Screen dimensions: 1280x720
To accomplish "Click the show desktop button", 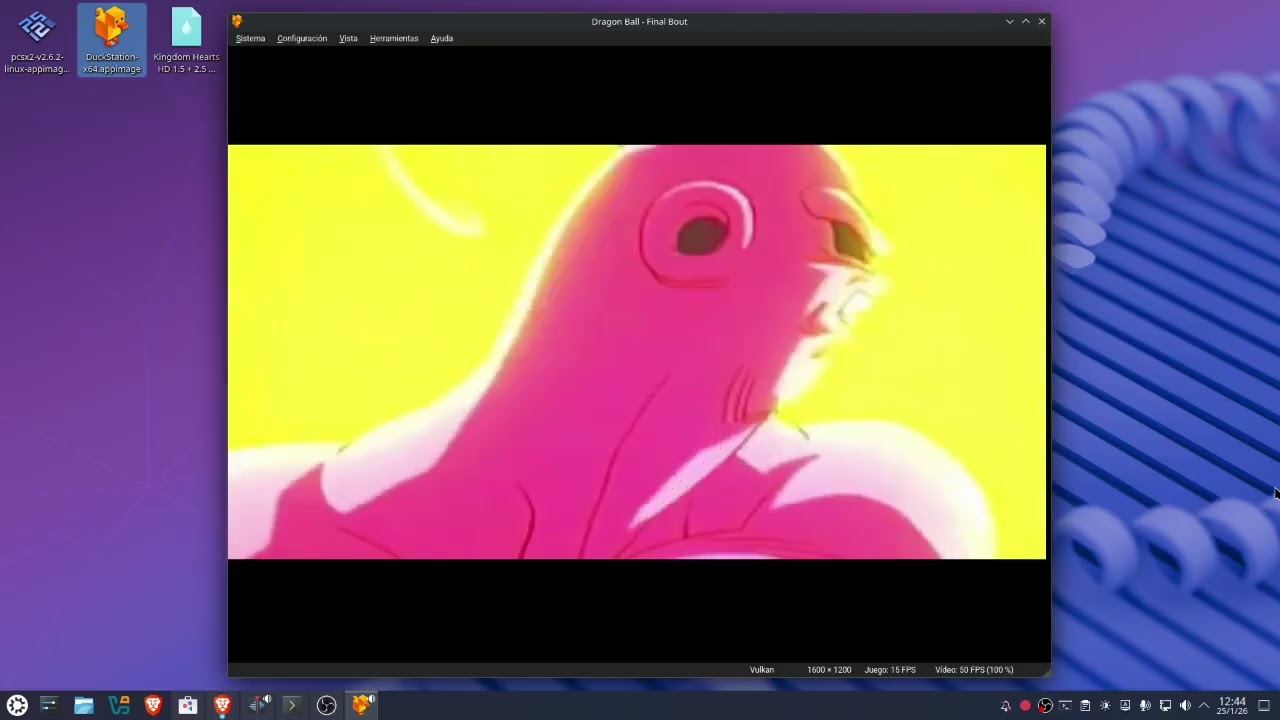I will (x=1264, y=706).
